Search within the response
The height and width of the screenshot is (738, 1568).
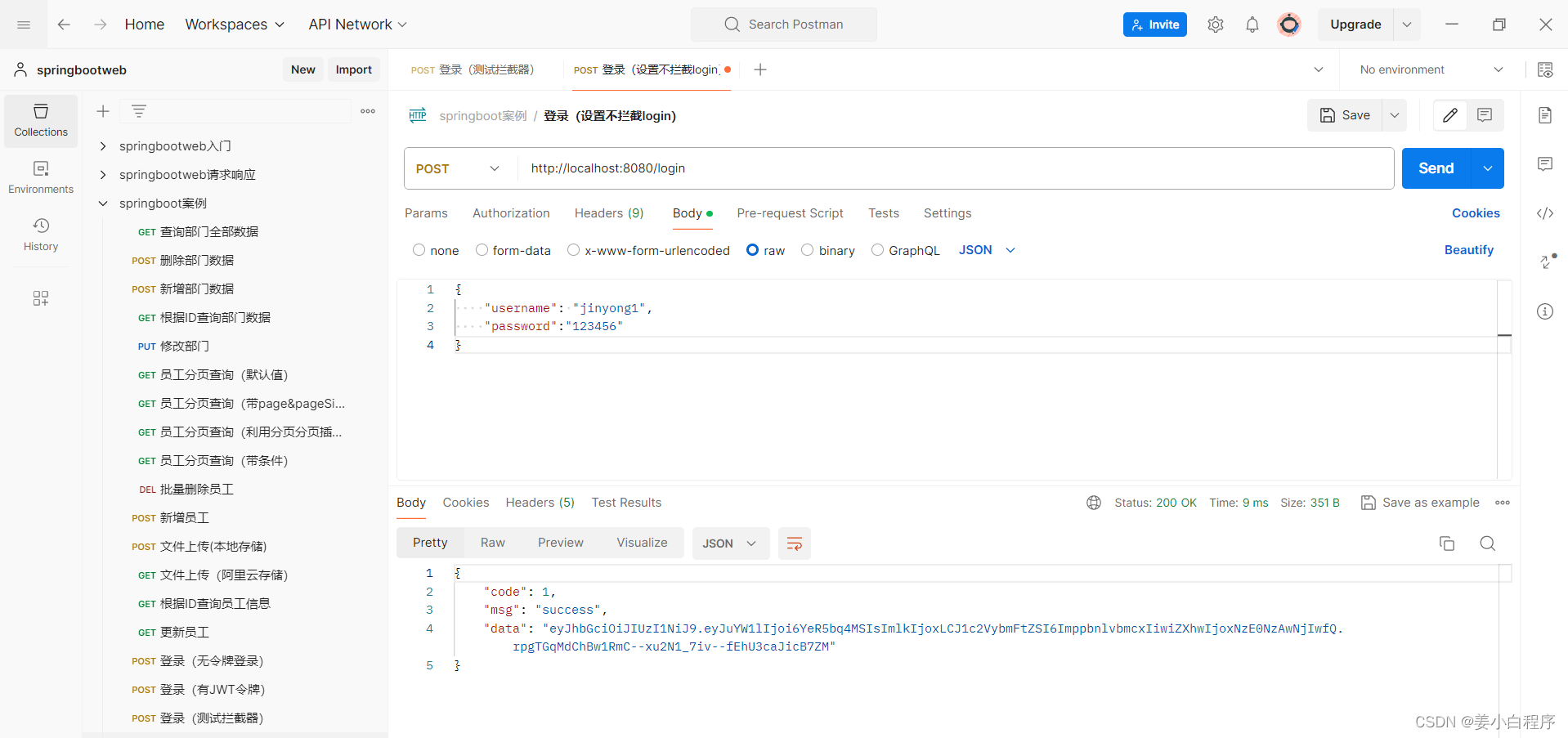click(1487, 543)
